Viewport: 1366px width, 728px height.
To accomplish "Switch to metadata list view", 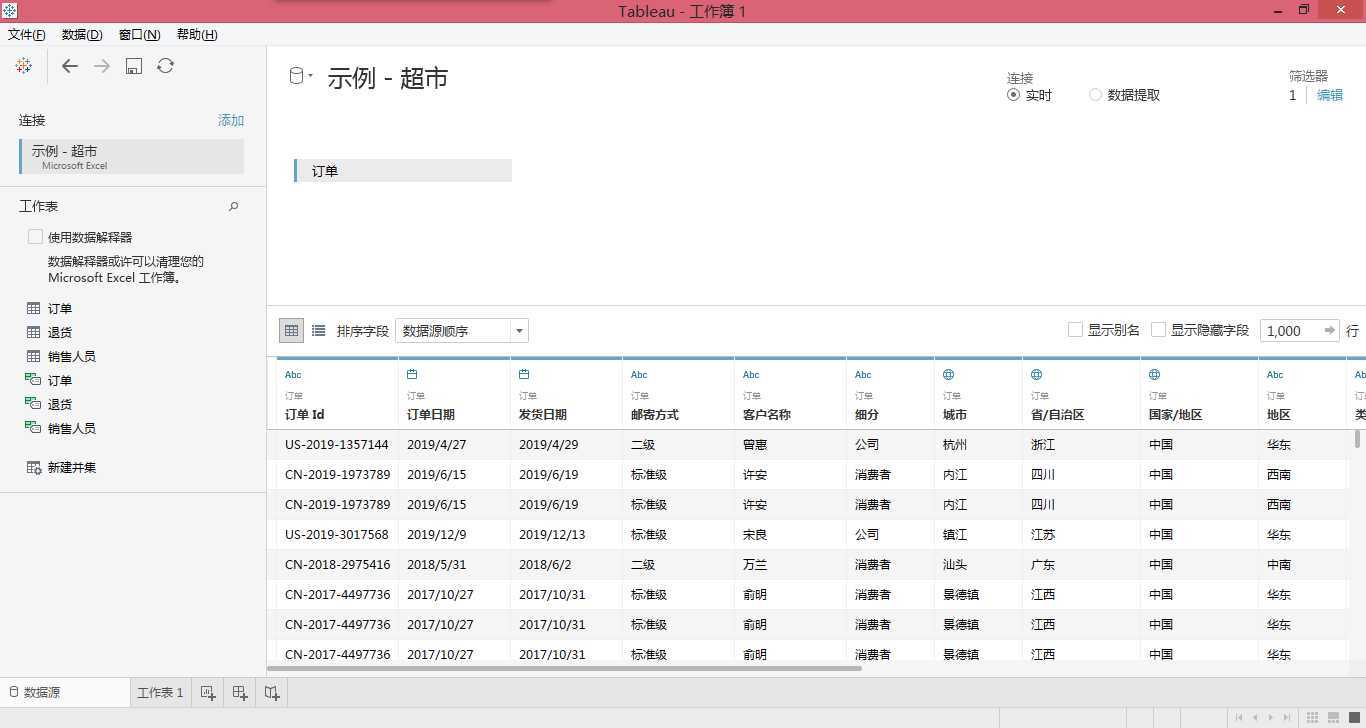I will pos(318,330).
